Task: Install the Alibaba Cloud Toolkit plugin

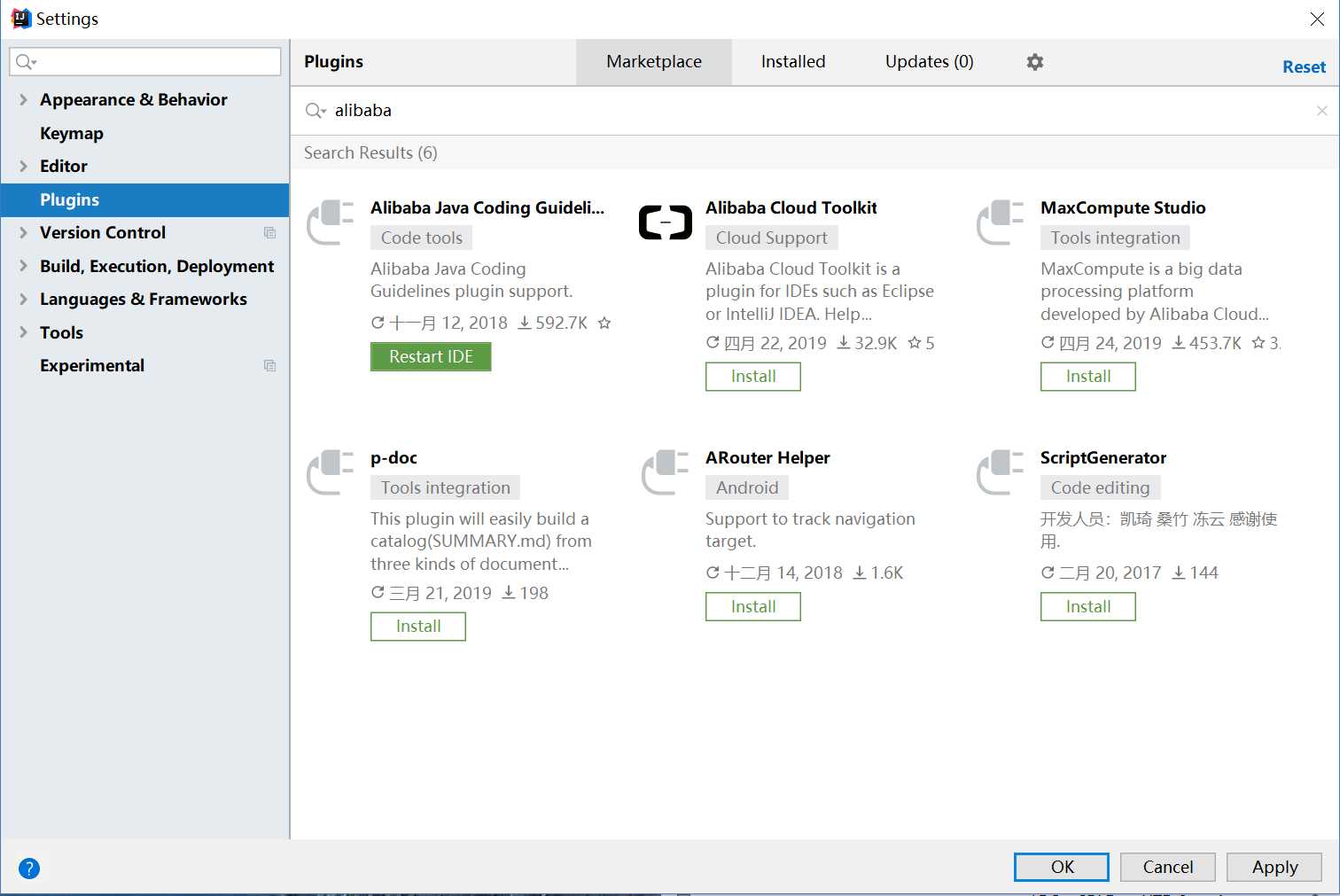Action: point(753,377)
